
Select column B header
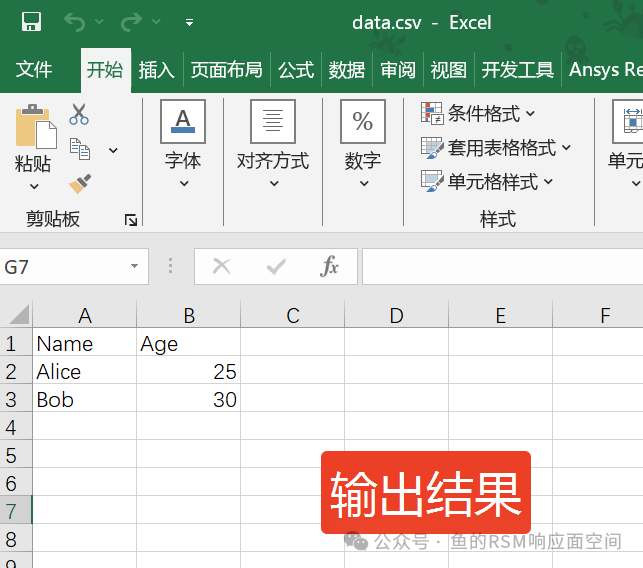189,315
